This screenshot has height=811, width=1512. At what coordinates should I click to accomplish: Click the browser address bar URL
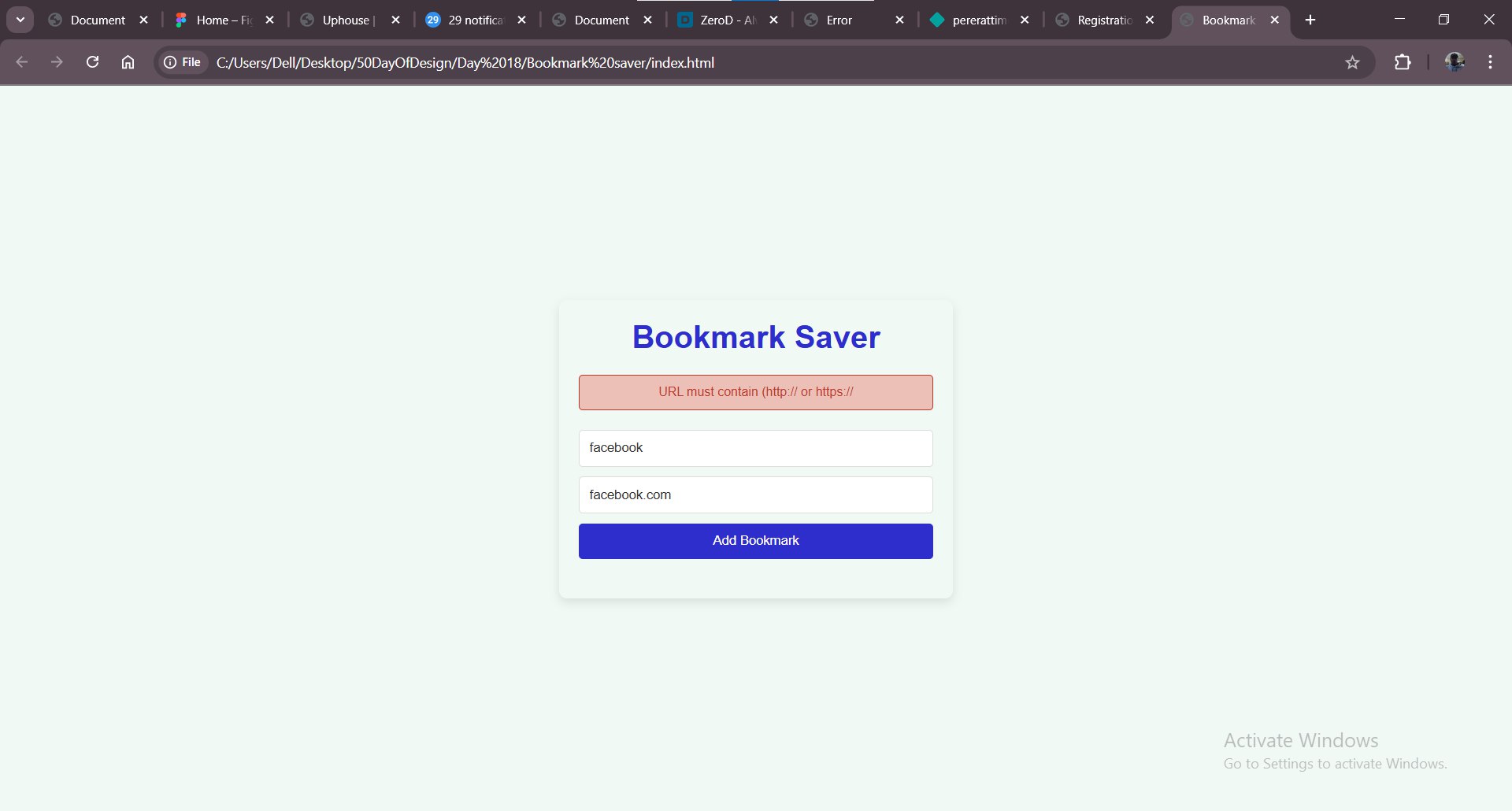pyautogui.click(x=465, y=62)
